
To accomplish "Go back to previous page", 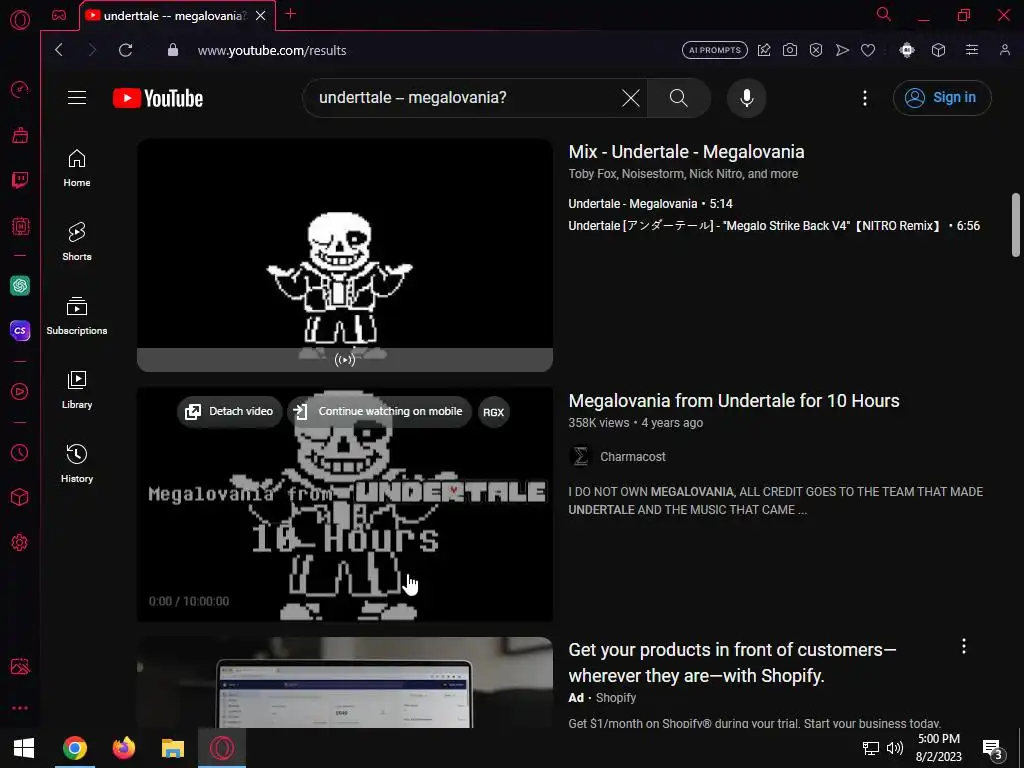I will tap(59, 50).
